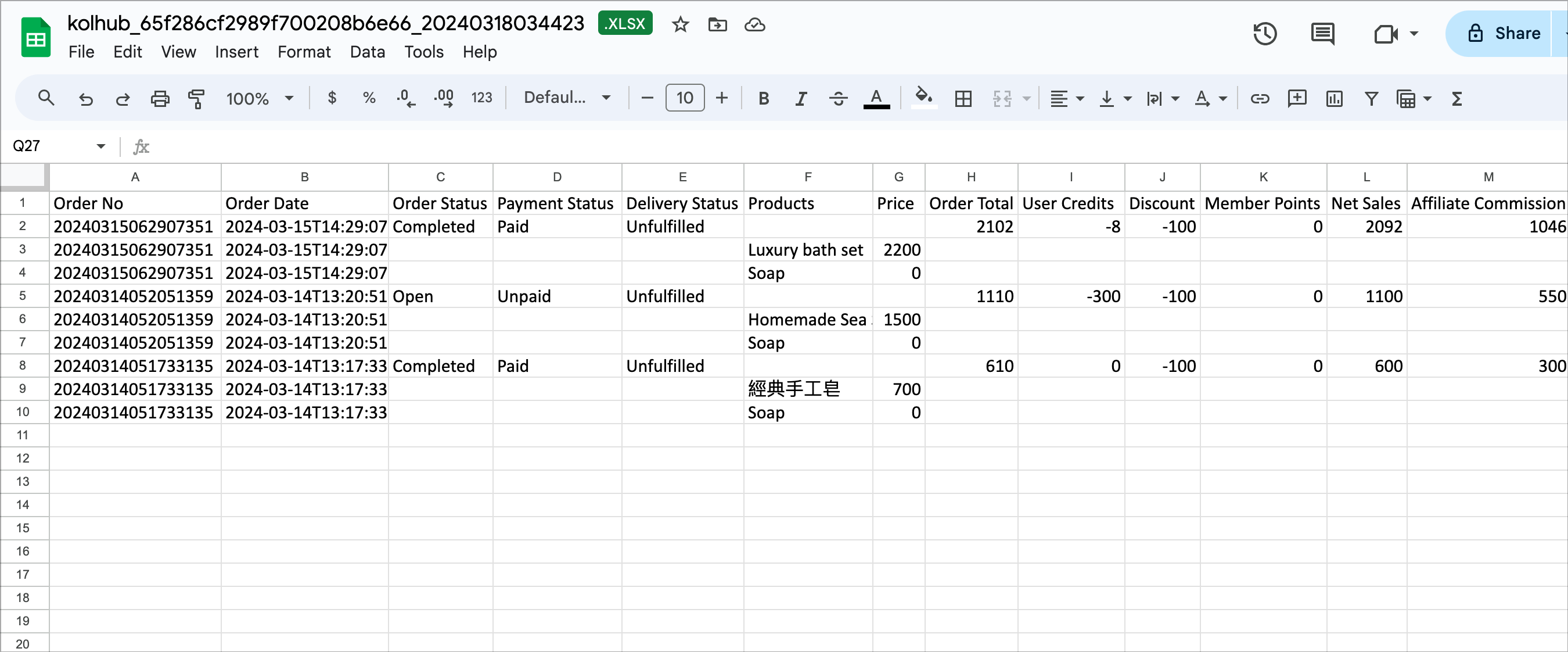Select the 'Luxury bath set' cell
The width and height of the screenshot is (1568, 652).
[808, 250]
